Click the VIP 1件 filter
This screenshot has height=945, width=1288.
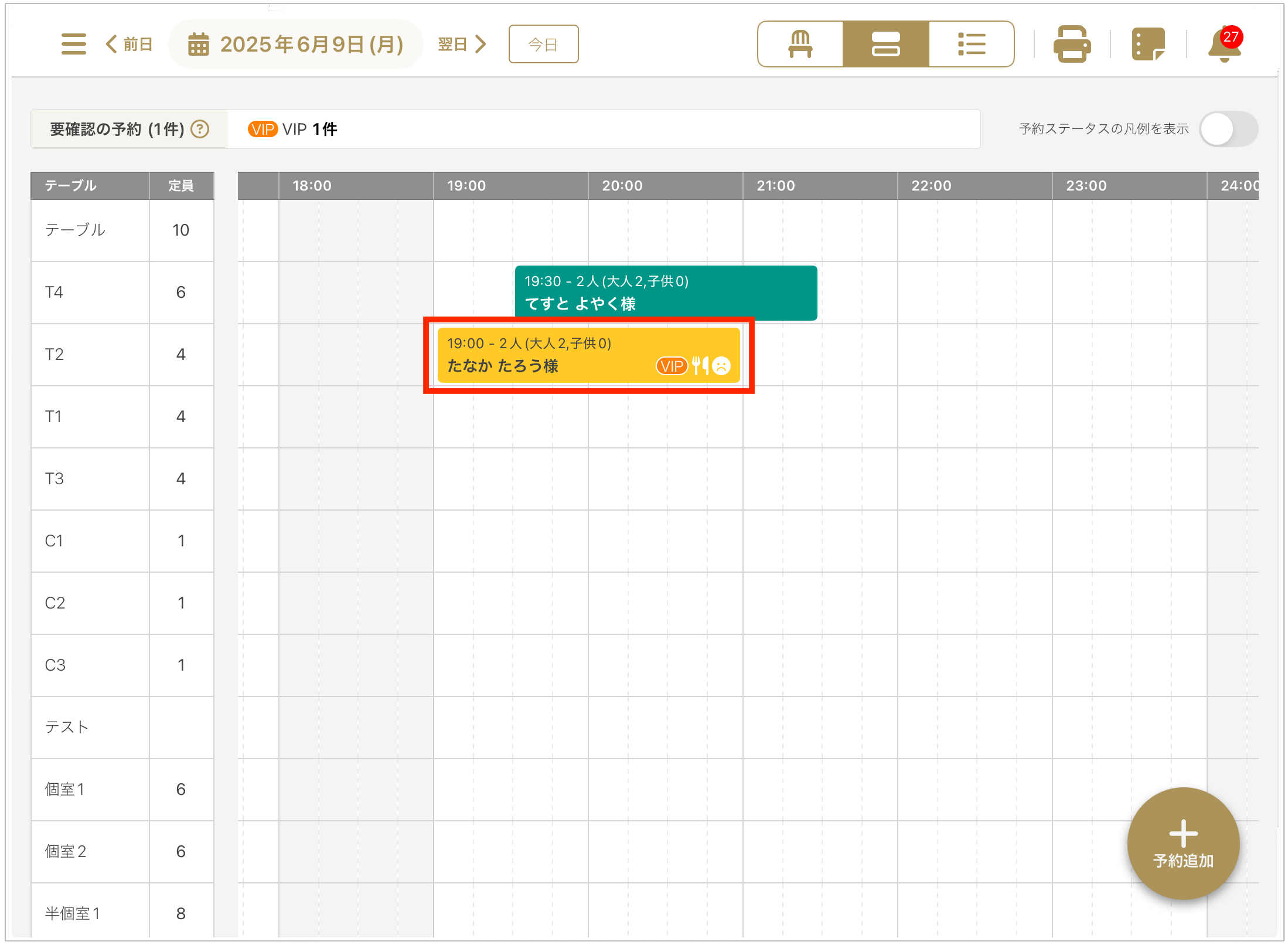pos(293,129)
